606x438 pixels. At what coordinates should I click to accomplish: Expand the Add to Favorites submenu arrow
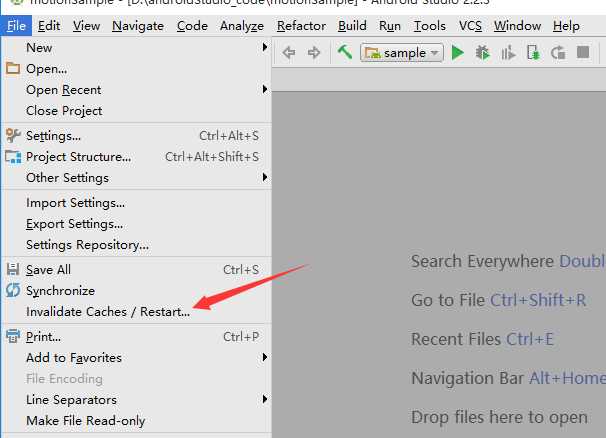265,357
